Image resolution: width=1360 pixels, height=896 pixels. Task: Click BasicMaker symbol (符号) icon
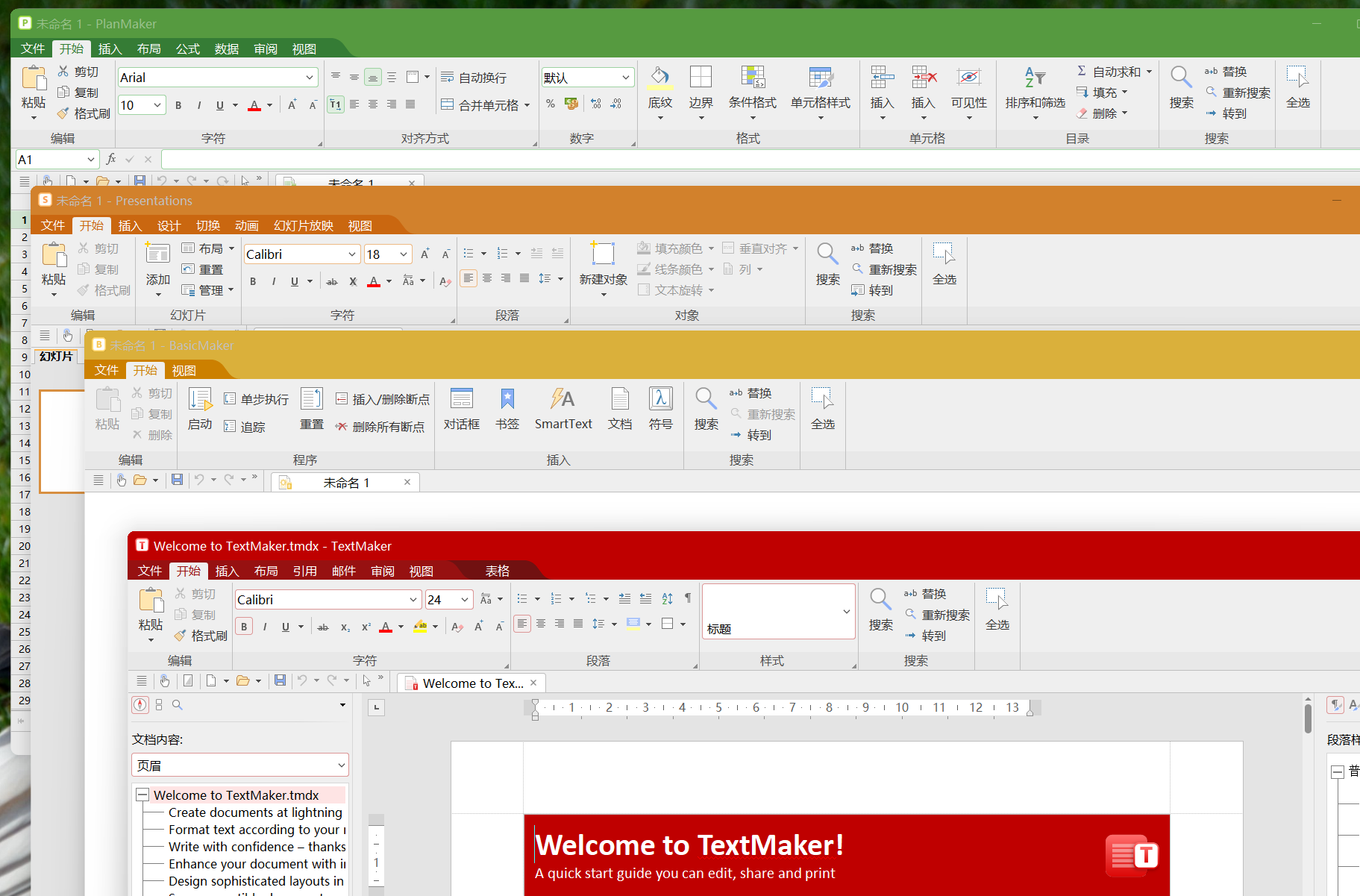pyautogui.click(x=661, y=398)
